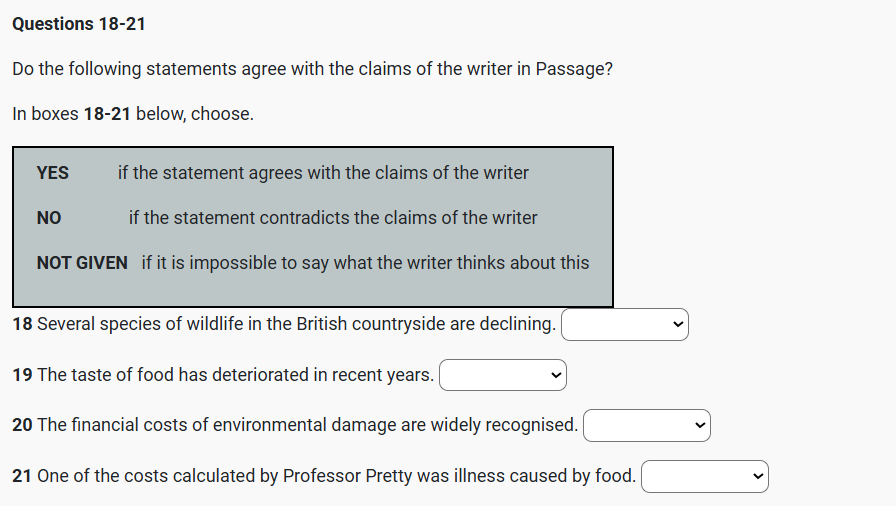The height and width of the screenshot is (506, 896).
Task: Click "if it is impossible to say" explanation
Action: tap(365, 263)
